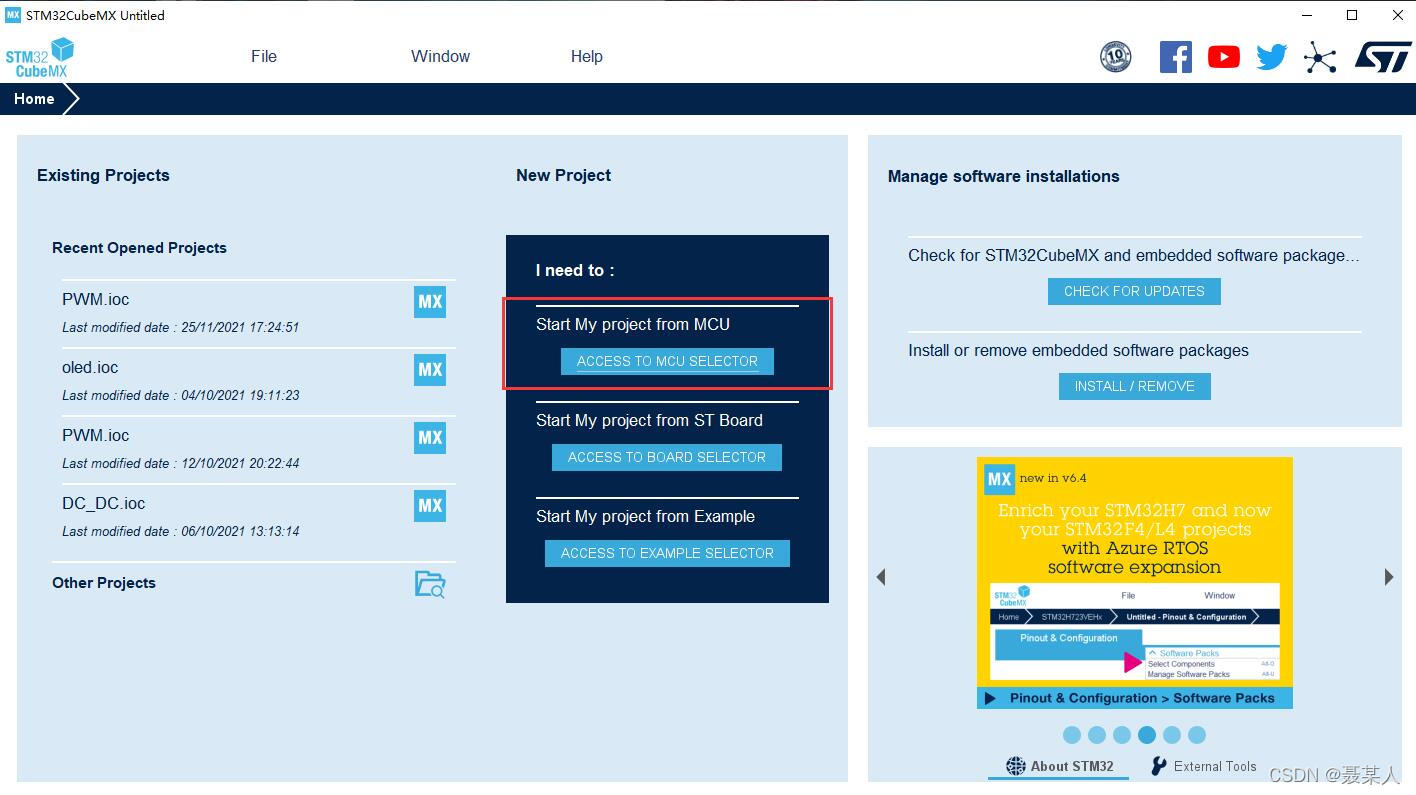Go to the Home breadcrumb
Image resolution: width=1416 pixels, height=795 pixels.
click(x=34, y=99)
